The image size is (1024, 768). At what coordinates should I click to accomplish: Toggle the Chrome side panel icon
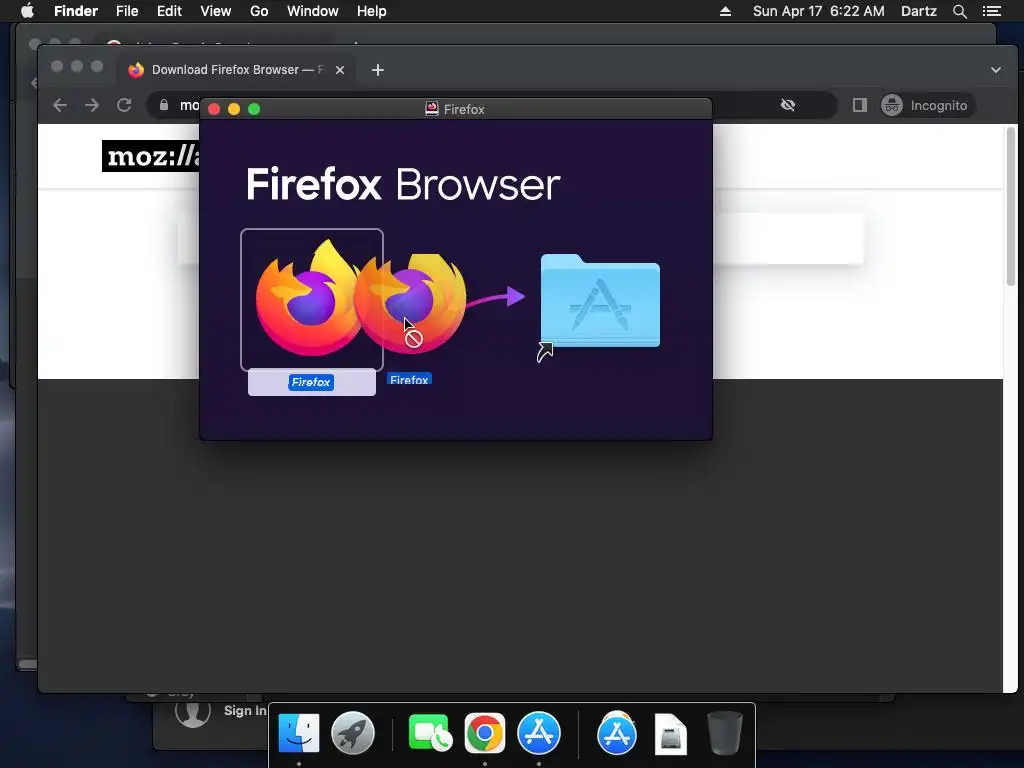pyautogui.click(x=859, y=105)
